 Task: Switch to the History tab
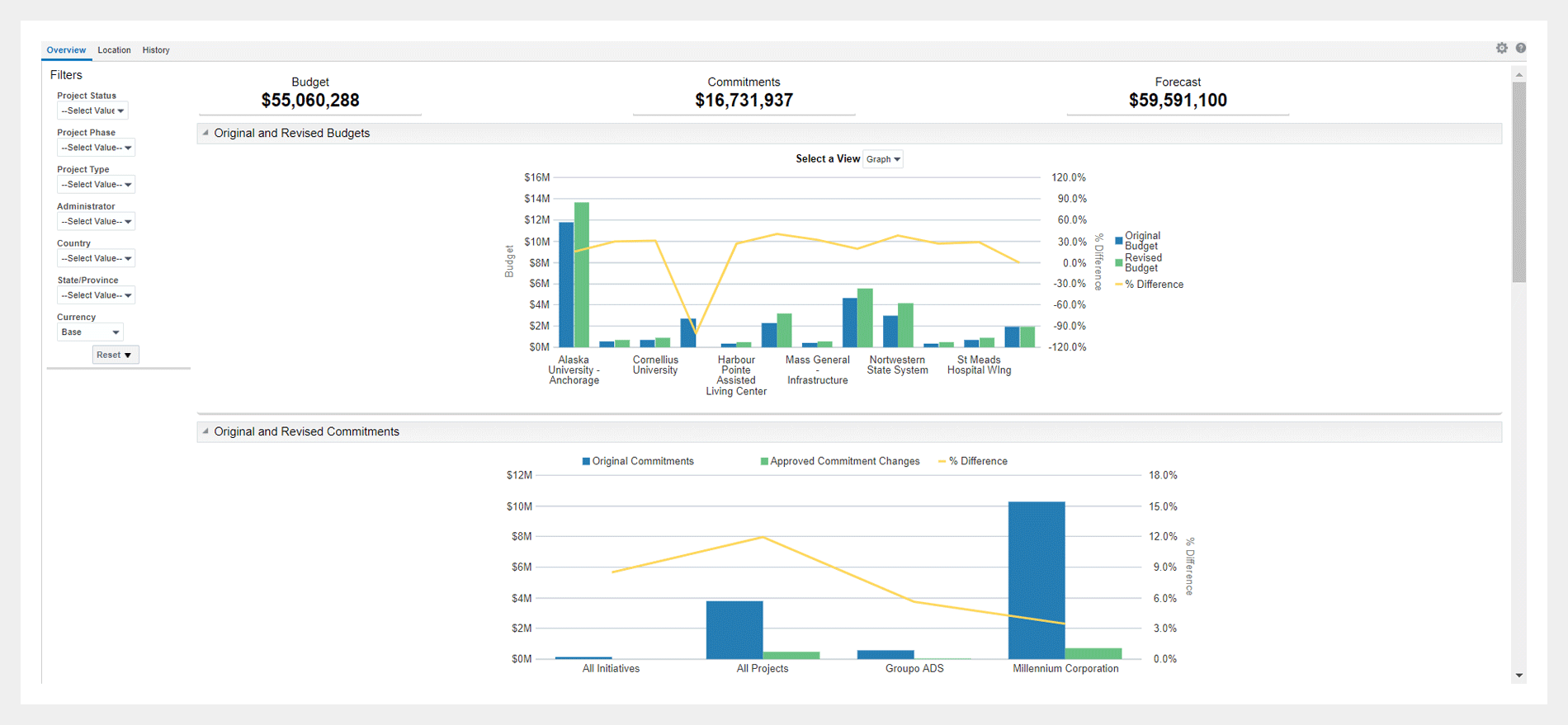[x=156, y=50]
